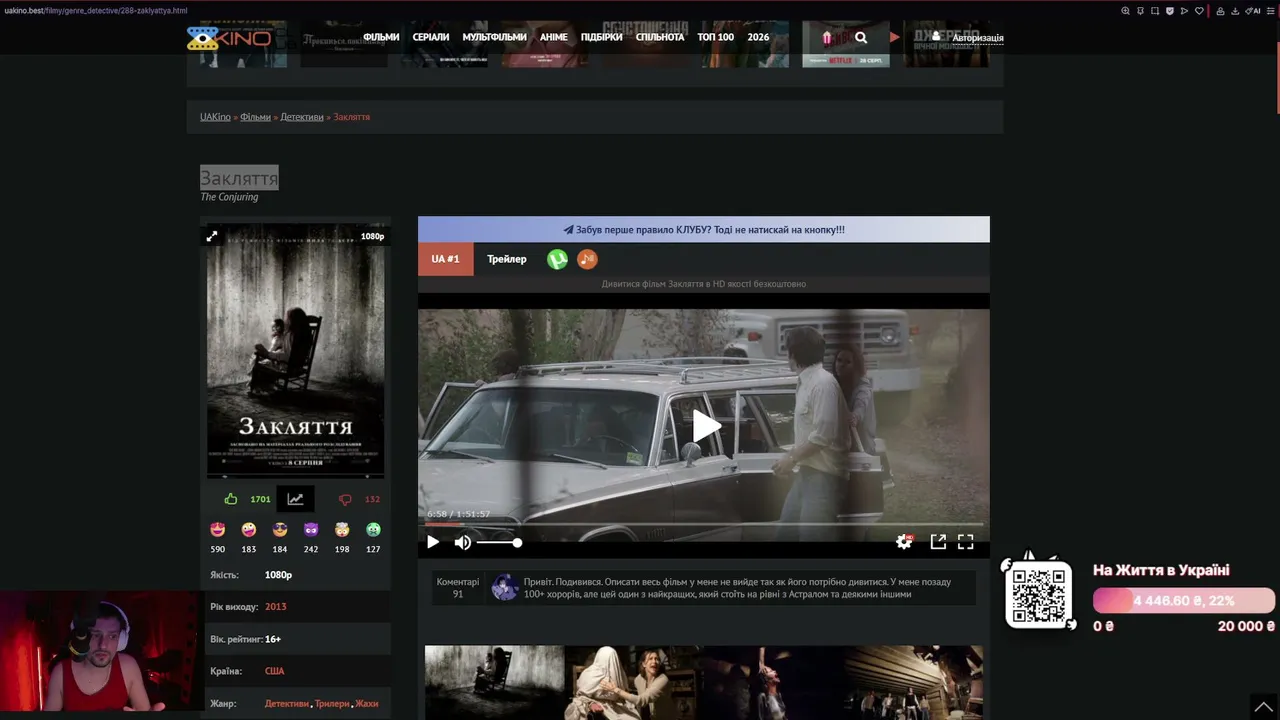Play the video with center play button
The image size is (1280, 720).
coord(706,426)
